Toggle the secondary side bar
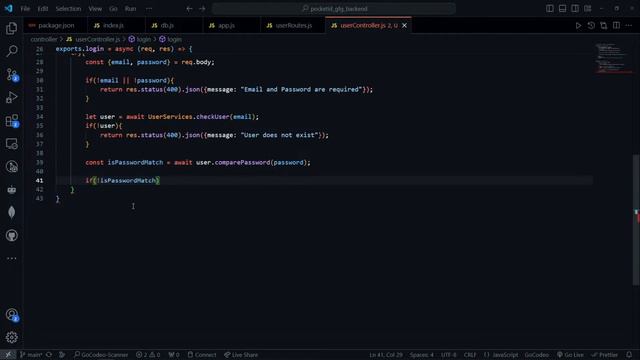This screenshot has height=360, width=640. click(575, 9)
